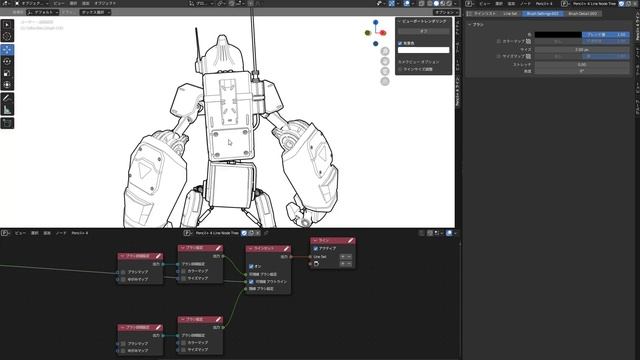Click the pencil icon on the ラインセット node header

(x=286, y=249)
